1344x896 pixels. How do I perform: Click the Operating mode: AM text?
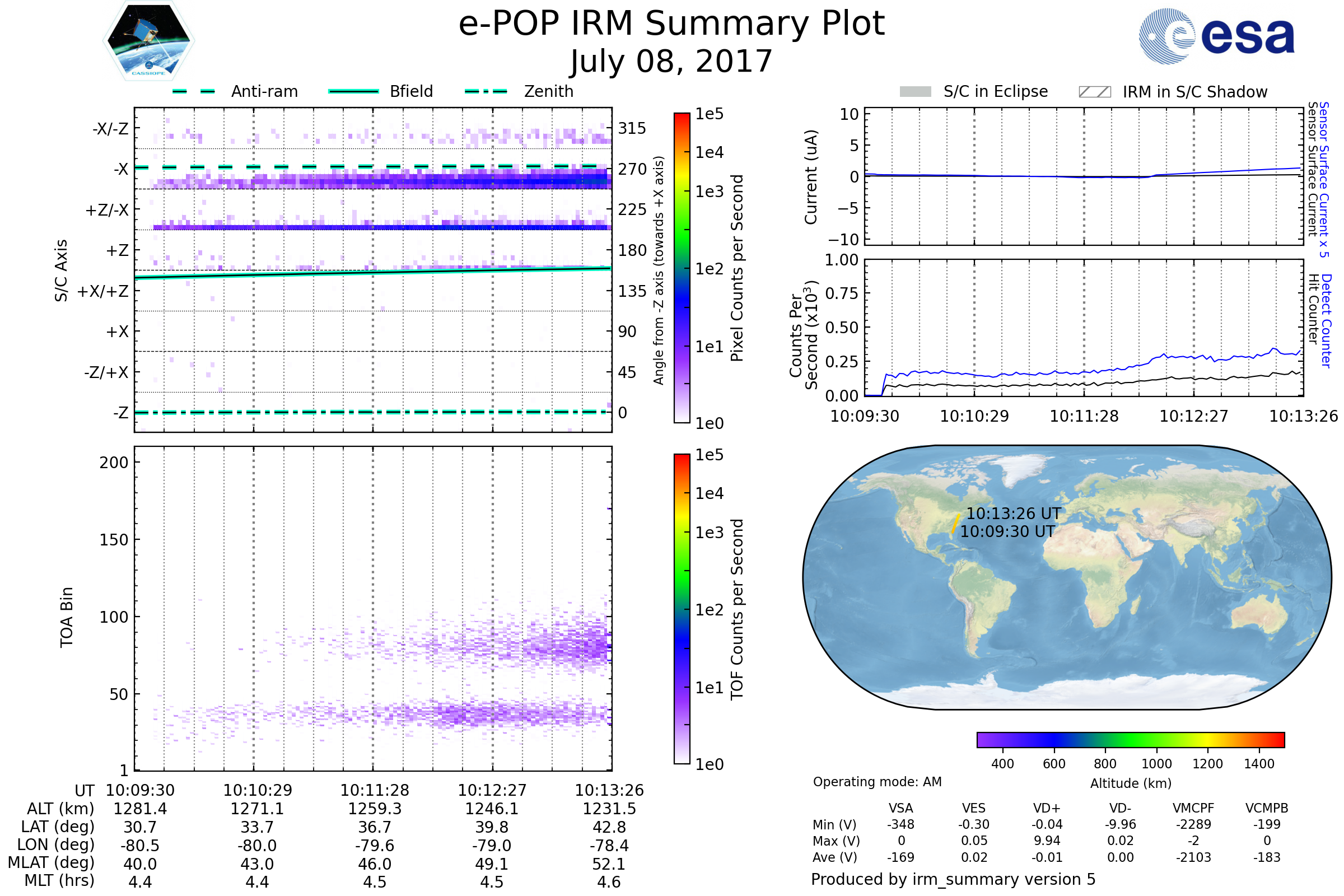tap(877, 782)
